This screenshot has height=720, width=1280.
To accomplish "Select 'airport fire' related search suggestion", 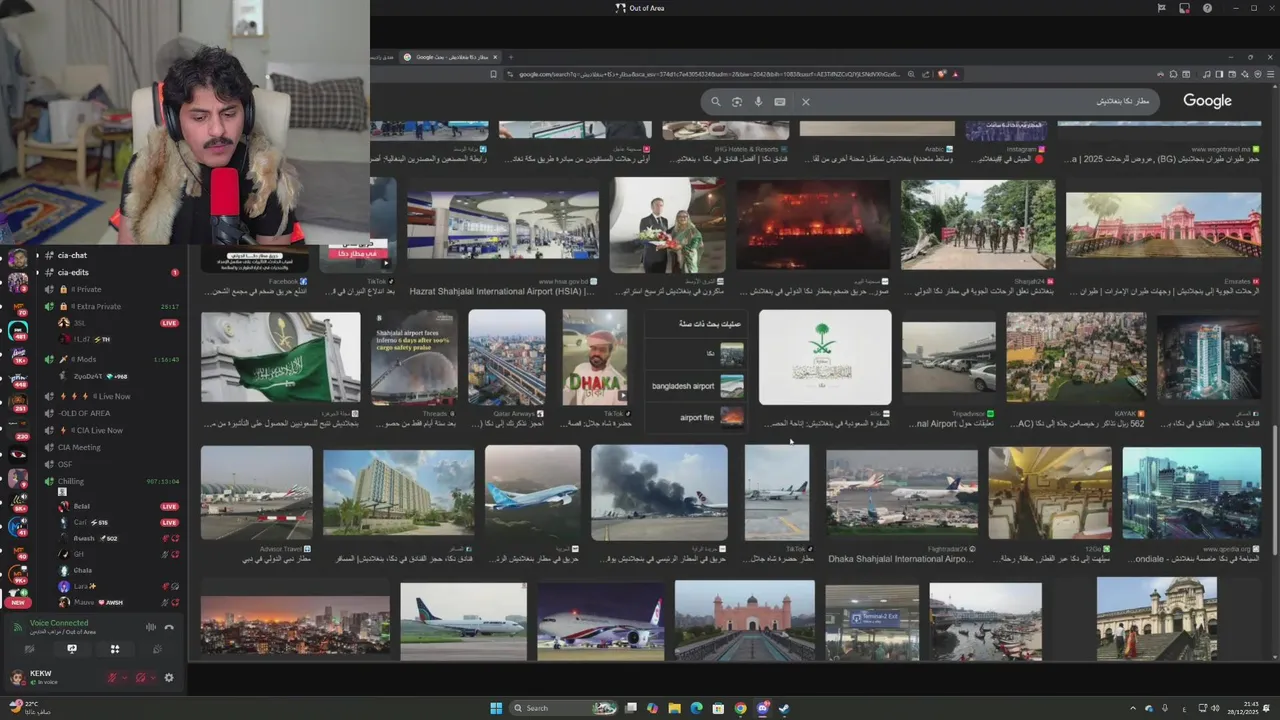I will pos(697,417).
